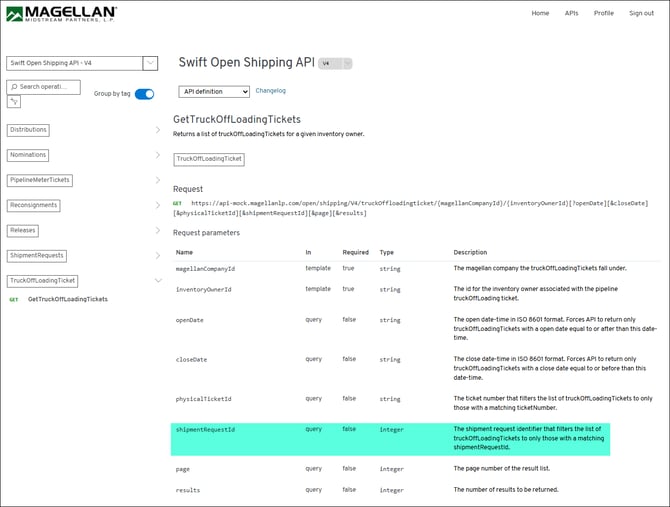Click the Magellan Midstream Partners logo
Image resolution: width=670 pixels, height=507 pixels.
click(x=61, y=14)
